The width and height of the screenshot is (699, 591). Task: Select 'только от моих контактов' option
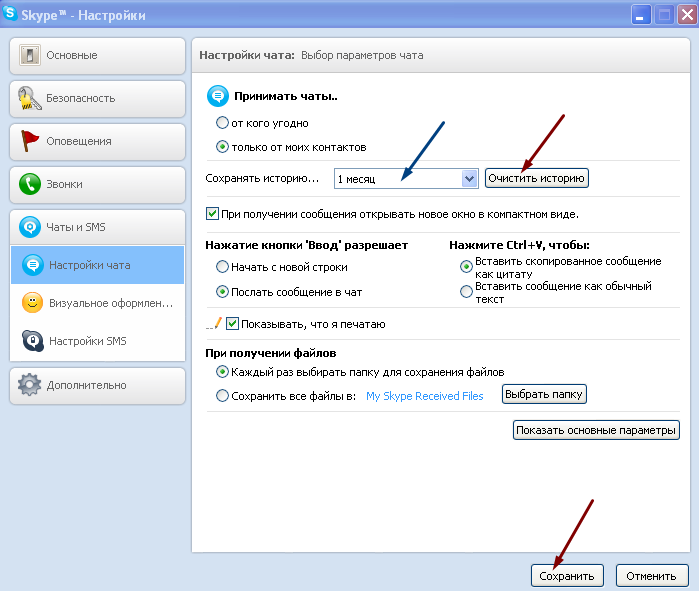point(222,147)
